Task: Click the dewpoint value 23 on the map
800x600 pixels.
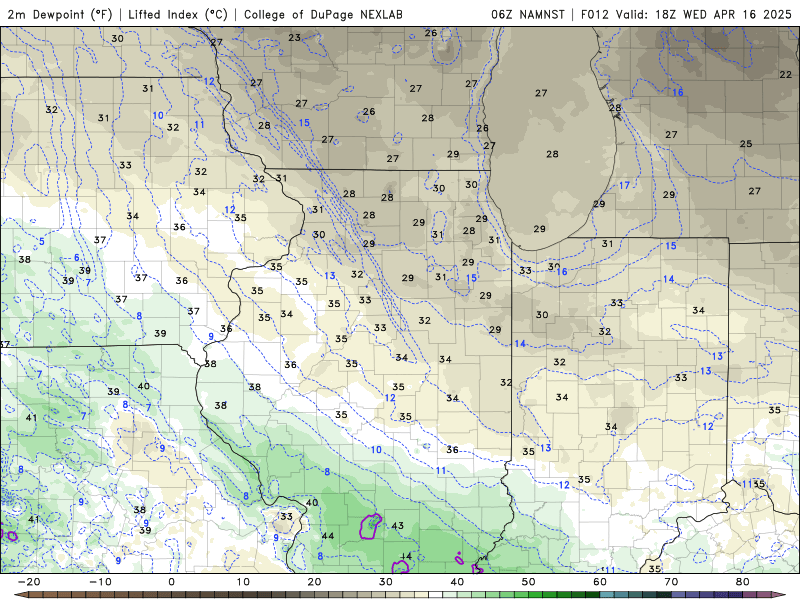Action: click(x=294, y=37)
